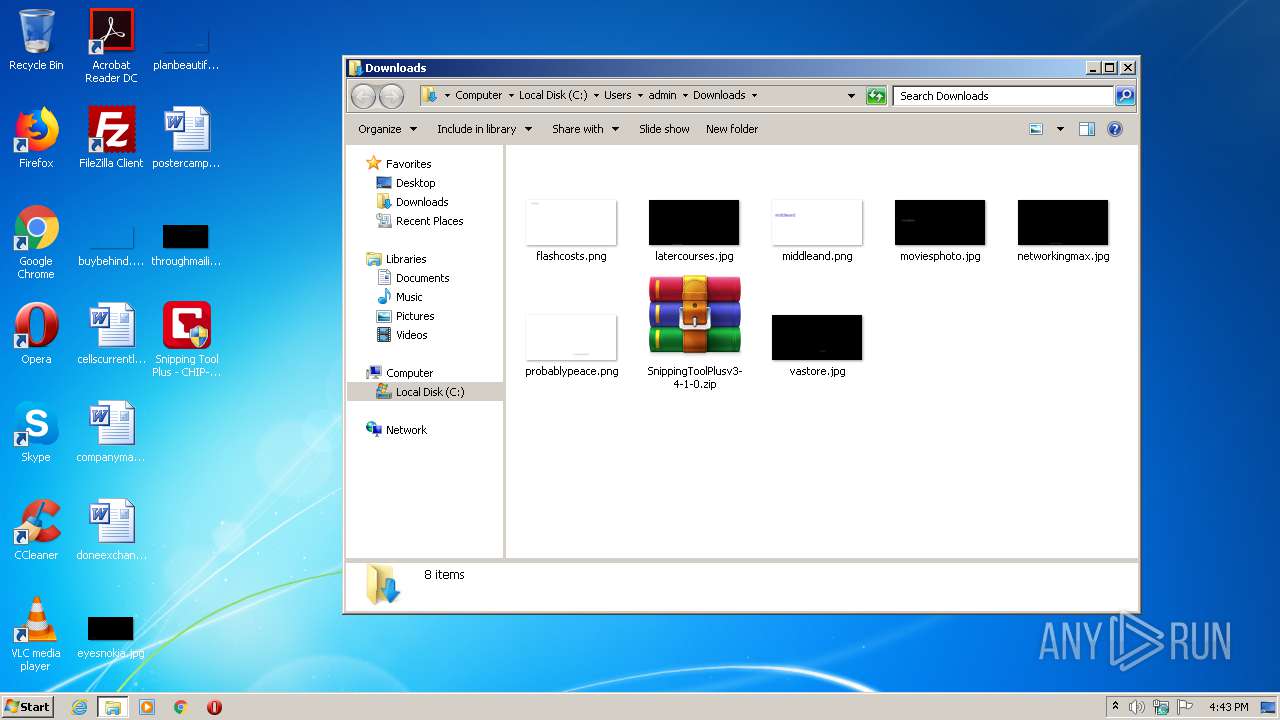This screenshot has height=720, width=1280.
Task: Click the Internet Explorer icon in the taskbar
Action: (x=80, y=707)
